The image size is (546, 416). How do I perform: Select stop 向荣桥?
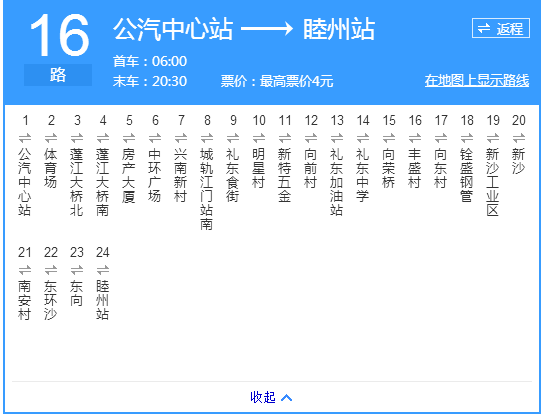click(389, 168)
